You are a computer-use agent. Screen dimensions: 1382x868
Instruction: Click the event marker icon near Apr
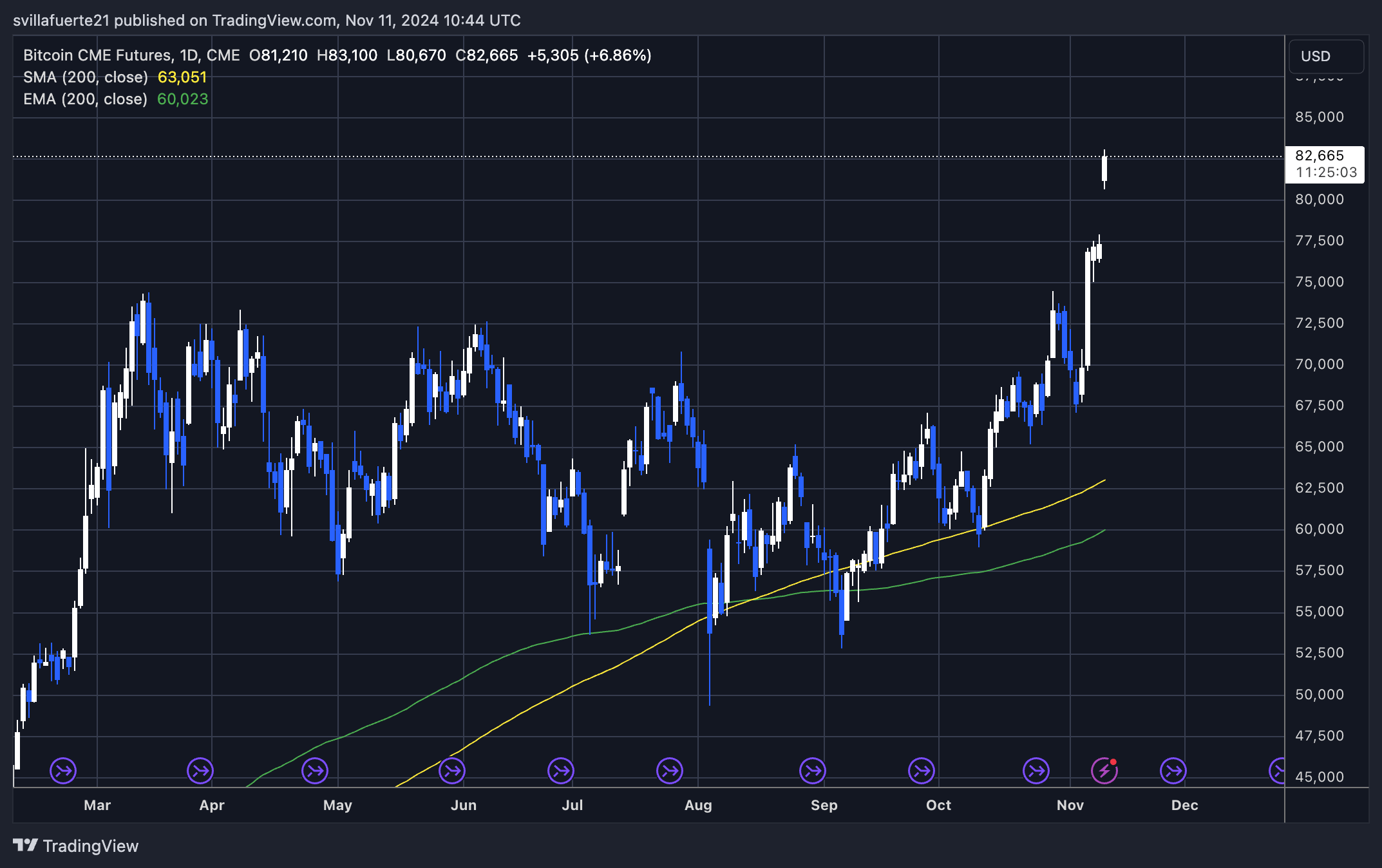200,770
